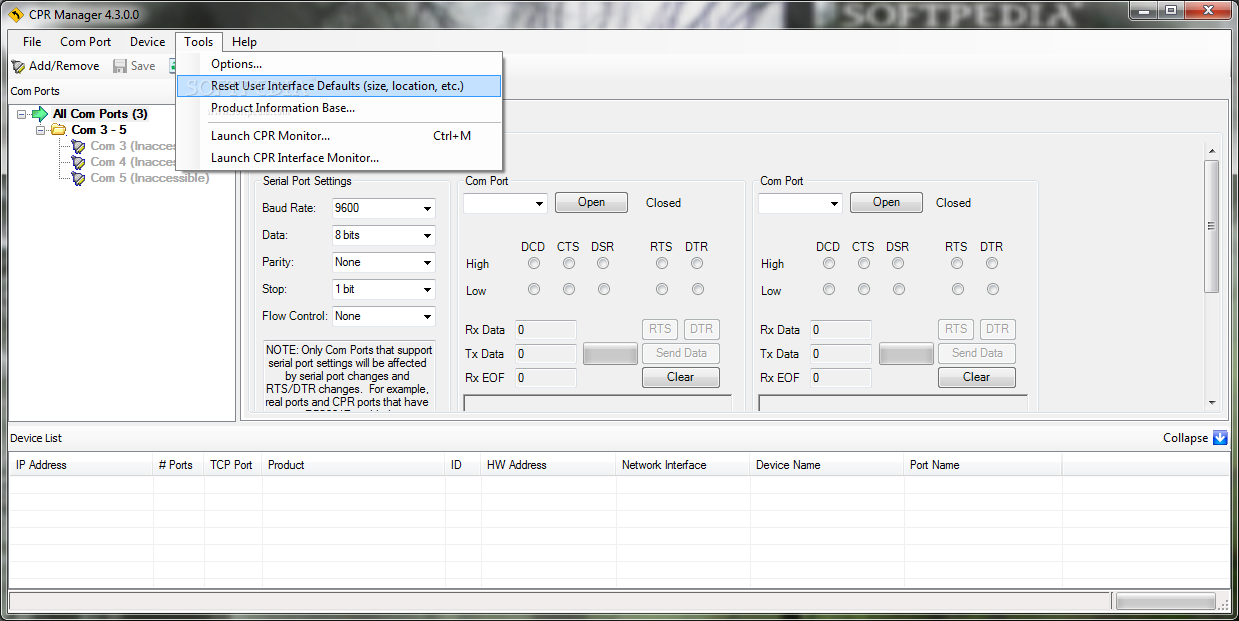This screenshot has height=621, width=1239.
Task: Choose Launch CPR Monitor... menu entry
Action: click(339, 136)
